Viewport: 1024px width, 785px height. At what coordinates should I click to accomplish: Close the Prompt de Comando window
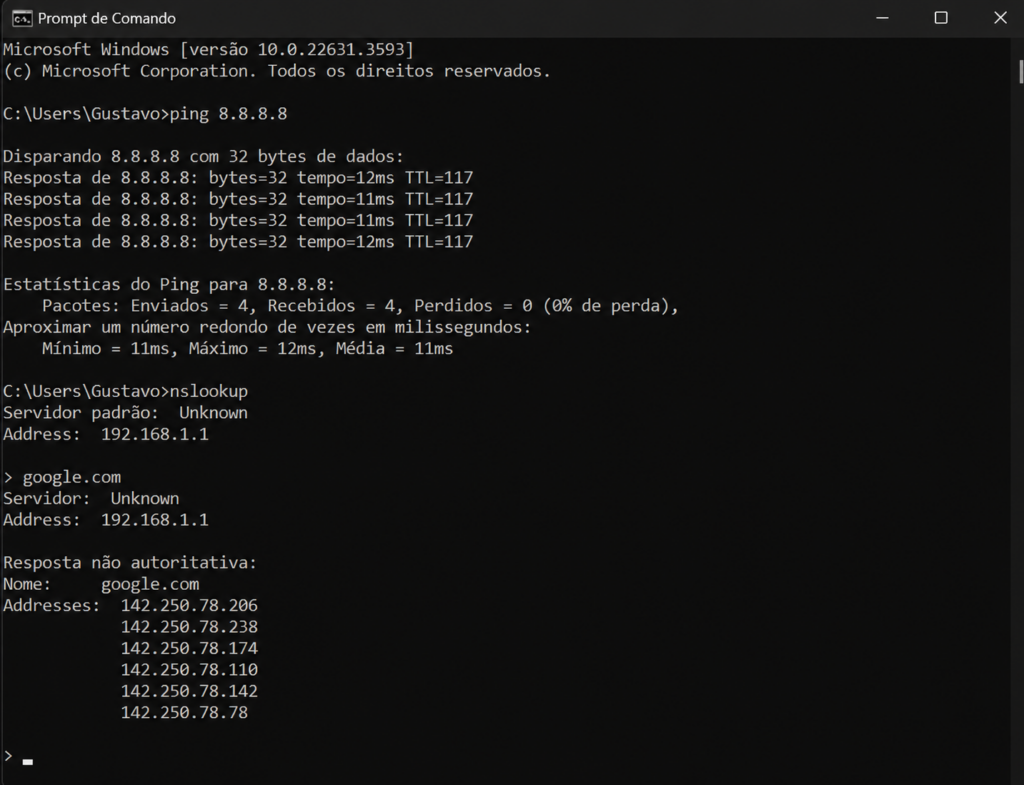pyautogui.click(x=1000, y=18)
